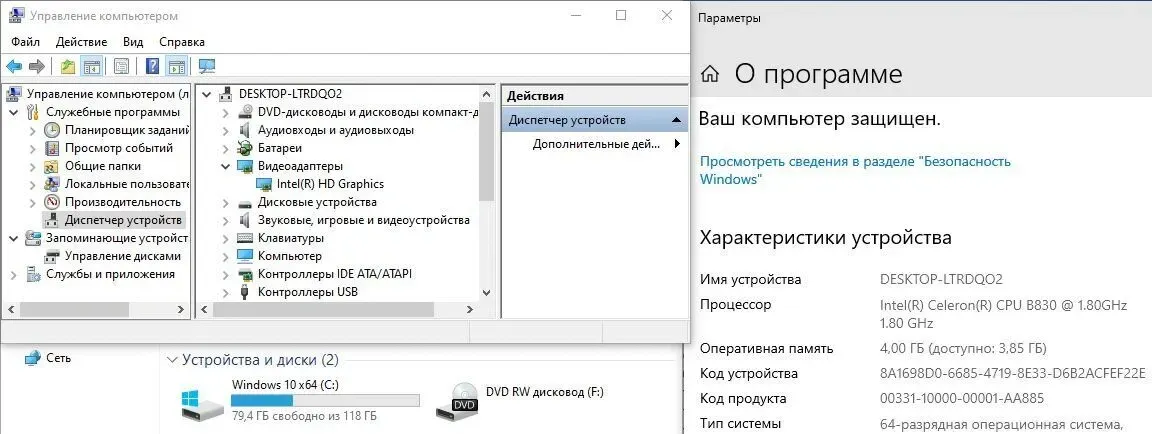Open the Справка menu
Screen dimensions: 1152x434
181,42
